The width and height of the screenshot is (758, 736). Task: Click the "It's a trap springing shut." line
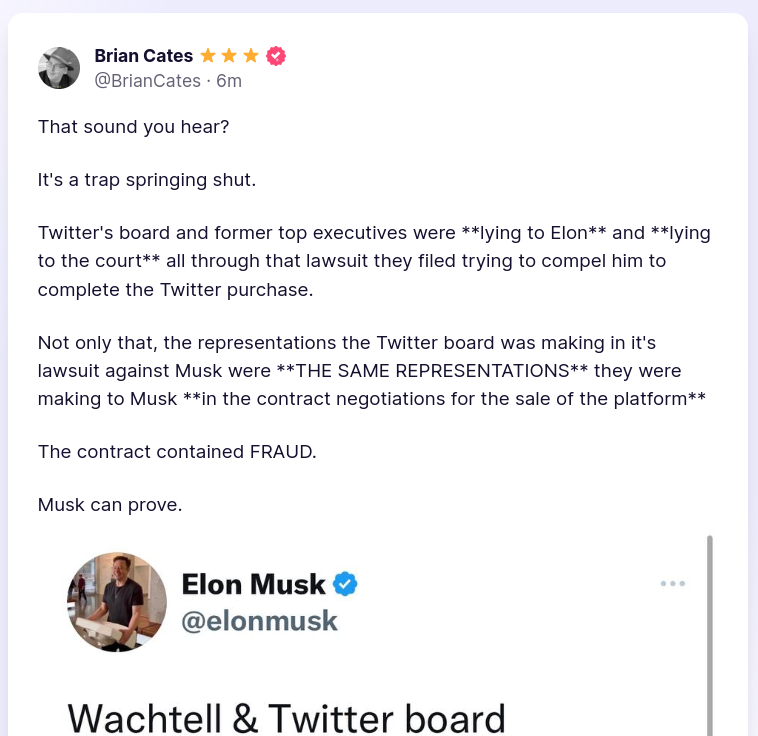coord(147,181)
